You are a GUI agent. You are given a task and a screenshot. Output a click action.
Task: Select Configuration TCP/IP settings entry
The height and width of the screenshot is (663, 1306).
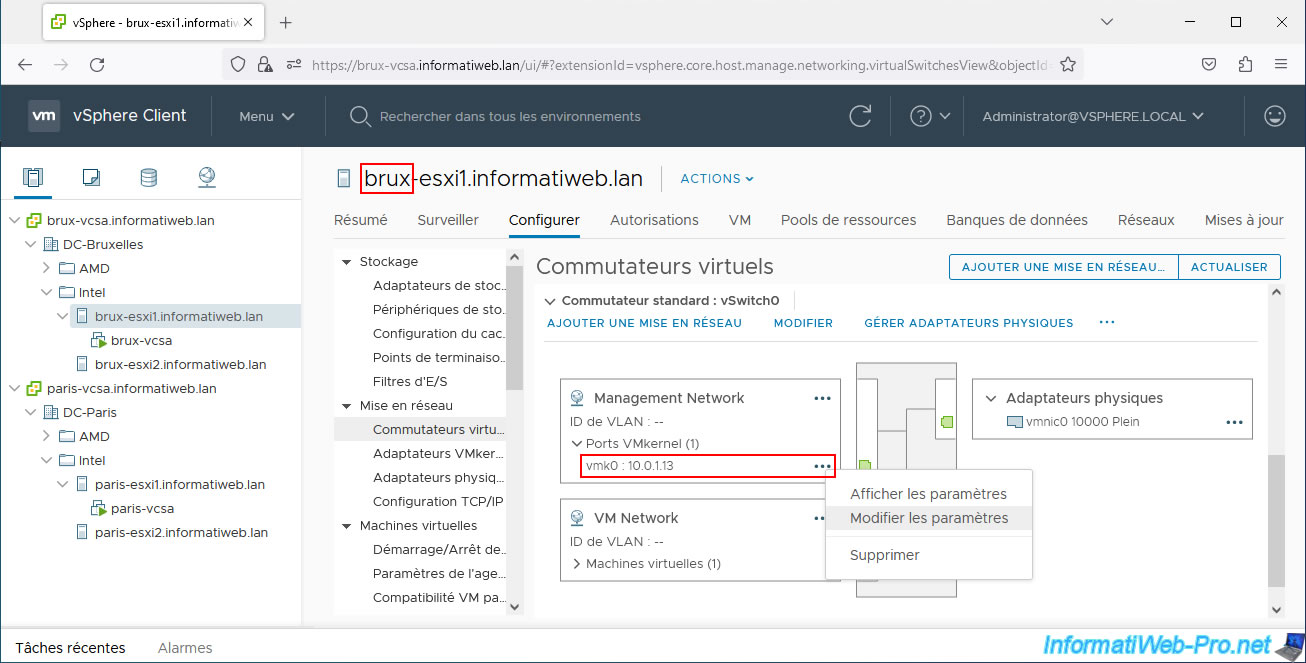[x=438, y=502]
